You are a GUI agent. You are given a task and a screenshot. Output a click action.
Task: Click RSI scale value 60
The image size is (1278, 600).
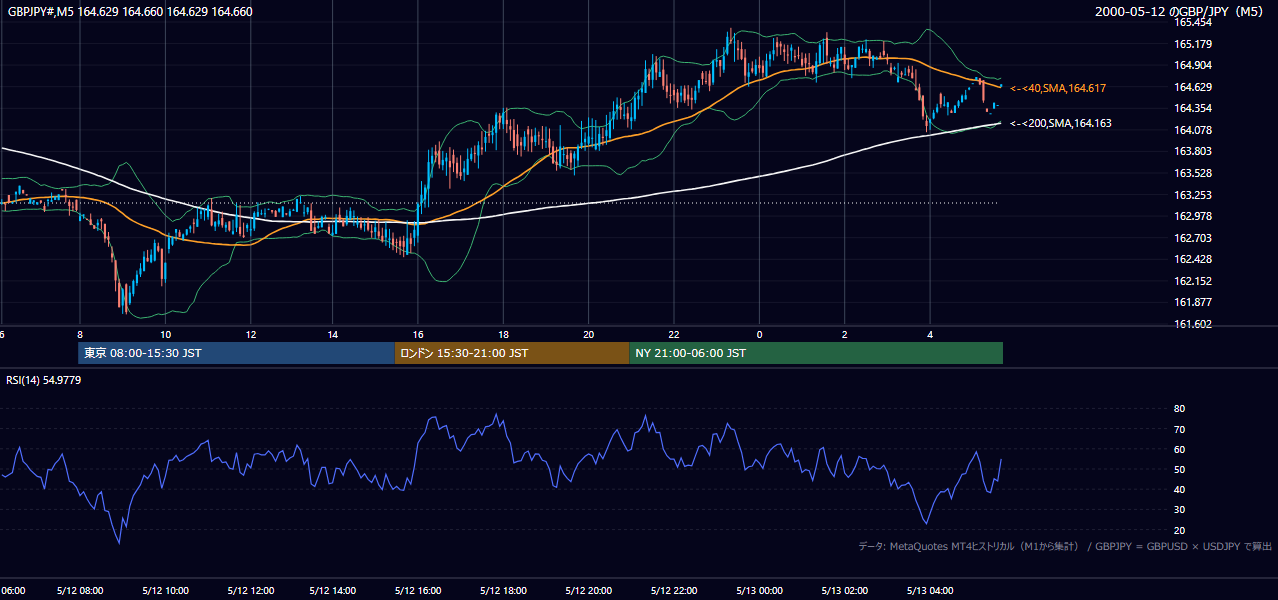click(1180, 449)
